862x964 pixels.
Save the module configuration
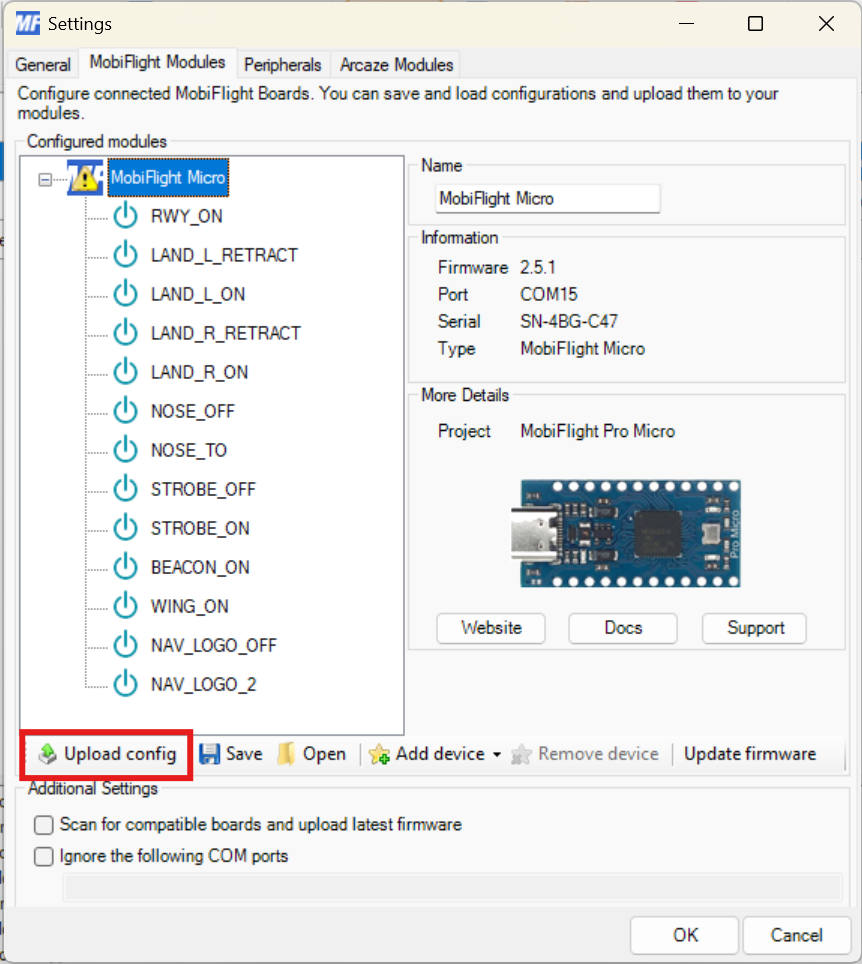pyautogui.click(x=231, y=754)
